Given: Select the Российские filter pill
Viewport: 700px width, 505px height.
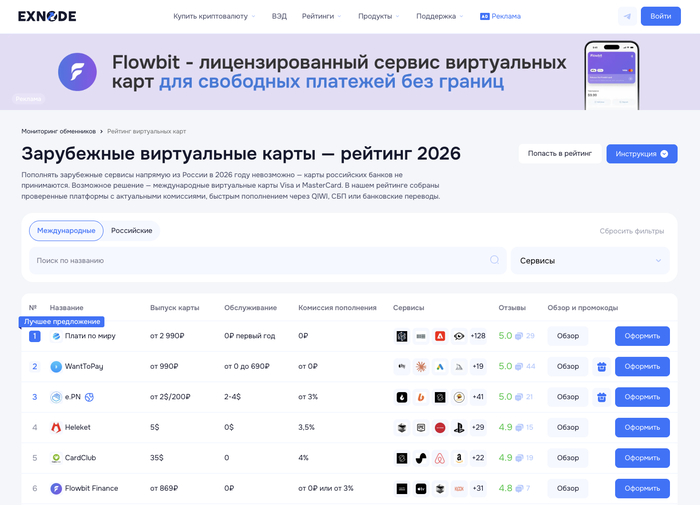Looking at the screenshot, I should pos(132,231).
